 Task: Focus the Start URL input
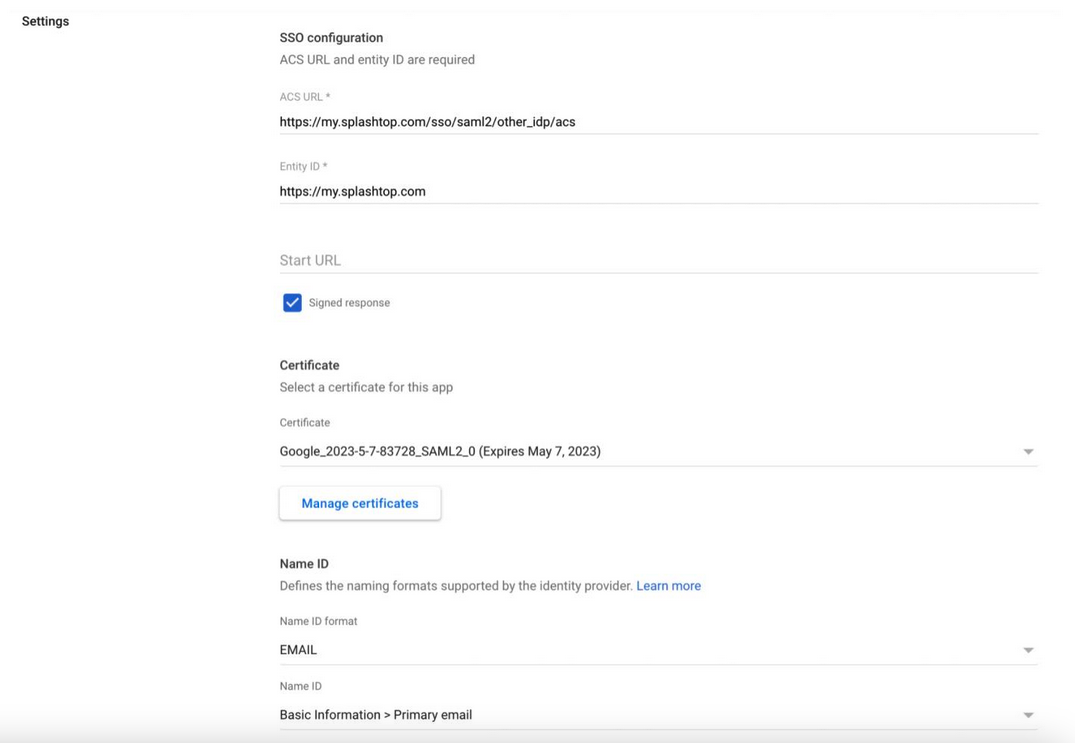(x=659, y=260)
